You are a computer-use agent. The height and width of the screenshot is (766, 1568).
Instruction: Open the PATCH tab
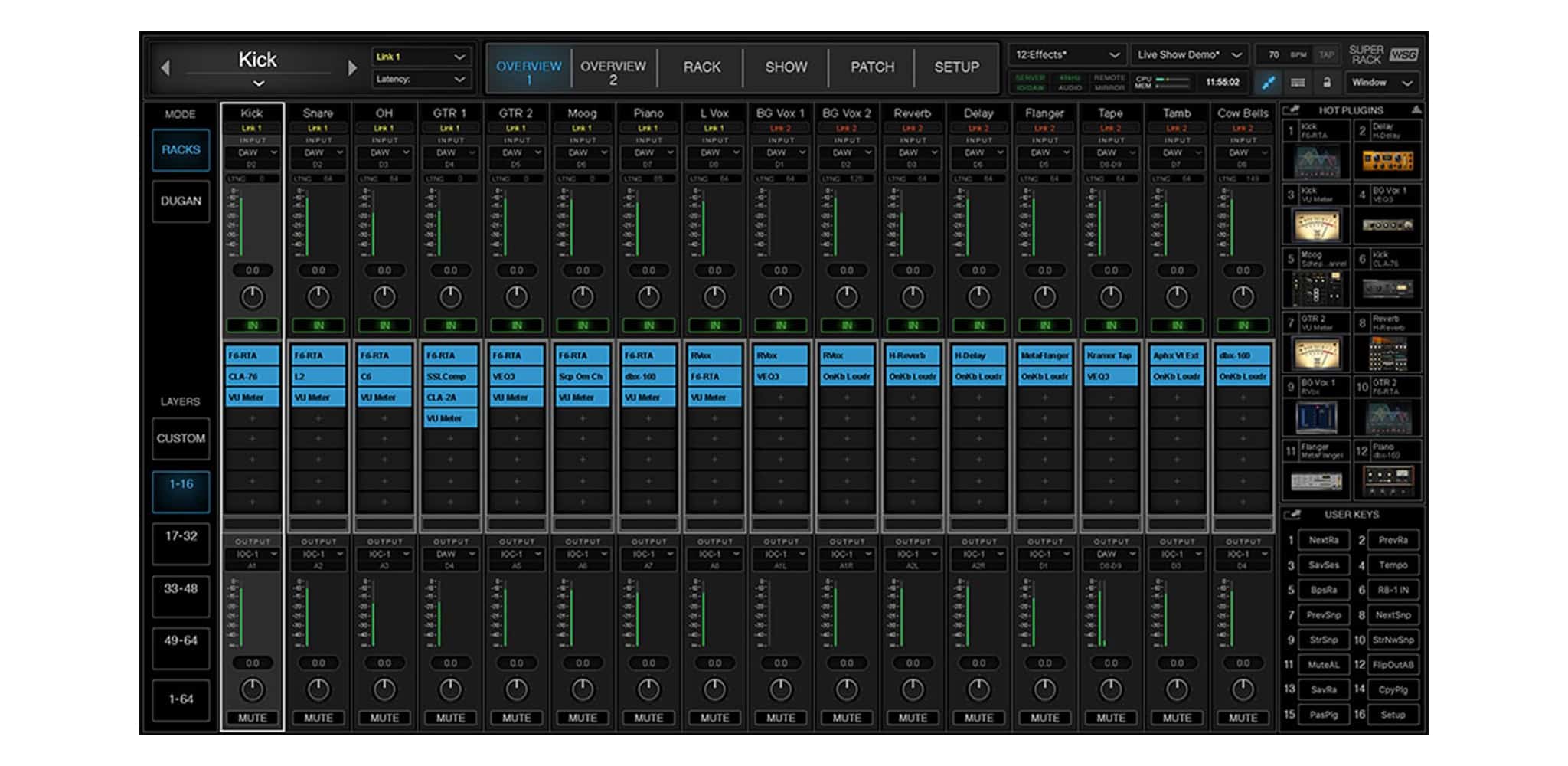pyautogui.click(x=871, y=67)
